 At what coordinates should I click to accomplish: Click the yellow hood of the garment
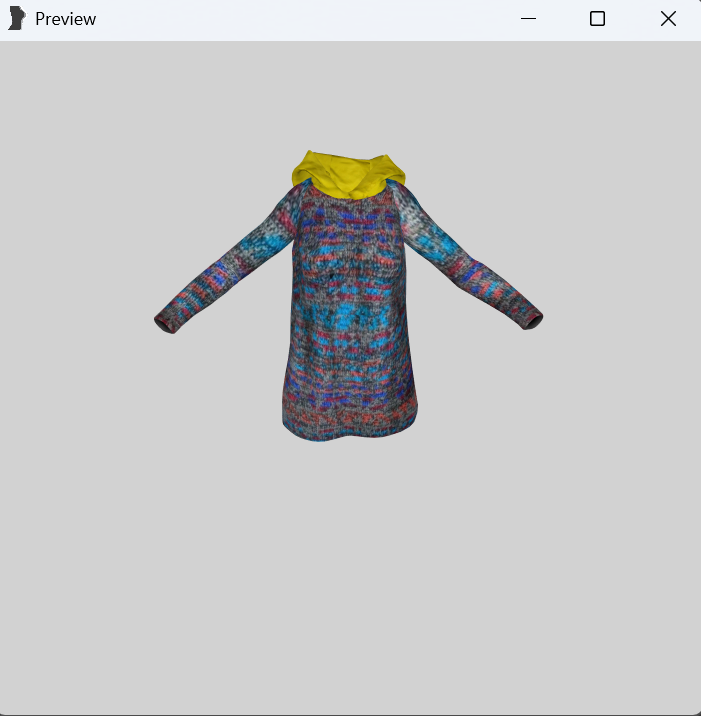349,175
